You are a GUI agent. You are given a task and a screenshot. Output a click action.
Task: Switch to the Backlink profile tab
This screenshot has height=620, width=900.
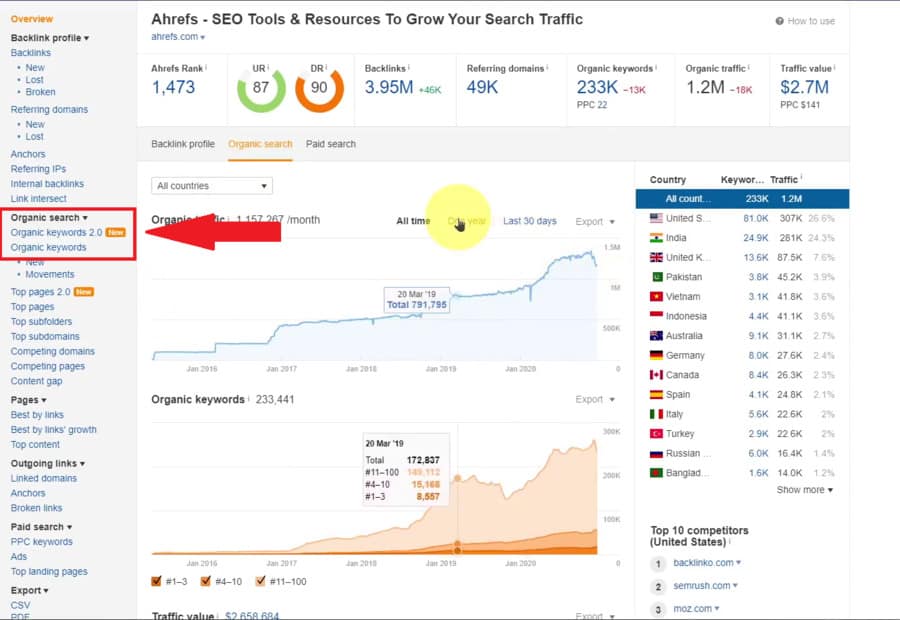point(183,144)
